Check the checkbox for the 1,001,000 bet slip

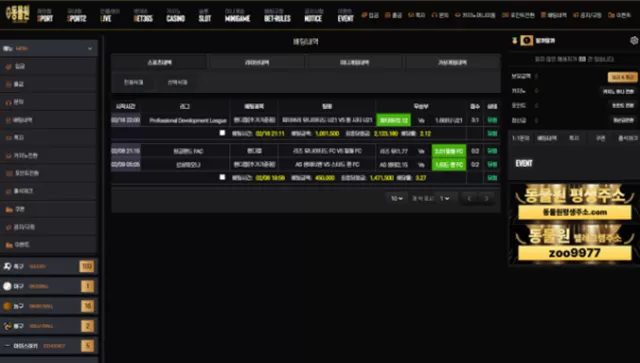(x=222, y=133)
